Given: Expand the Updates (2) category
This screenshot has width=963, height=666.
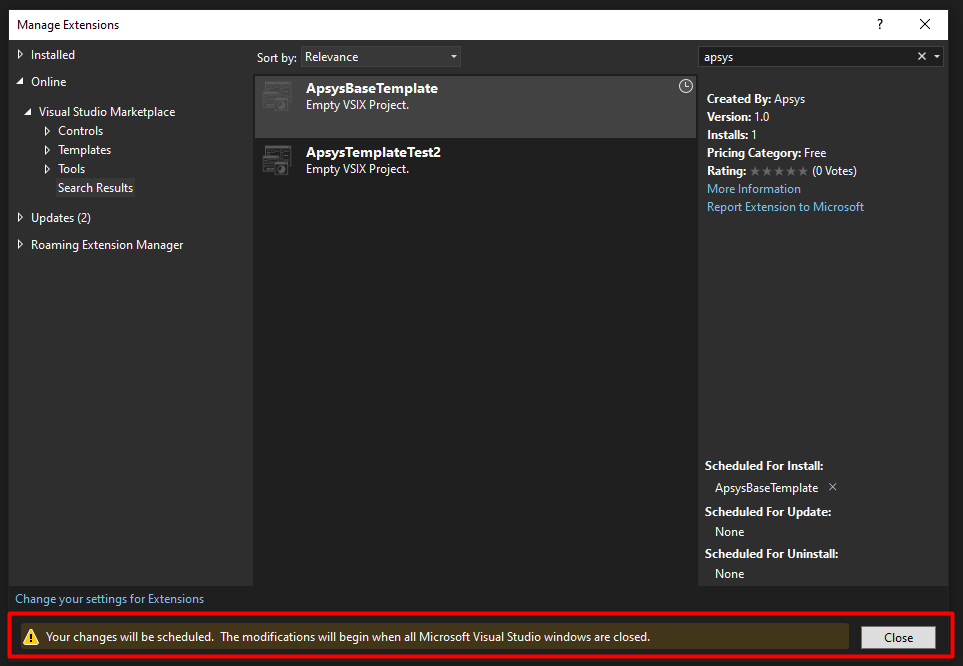Looking at the screenshot, I should click(22, 218).
